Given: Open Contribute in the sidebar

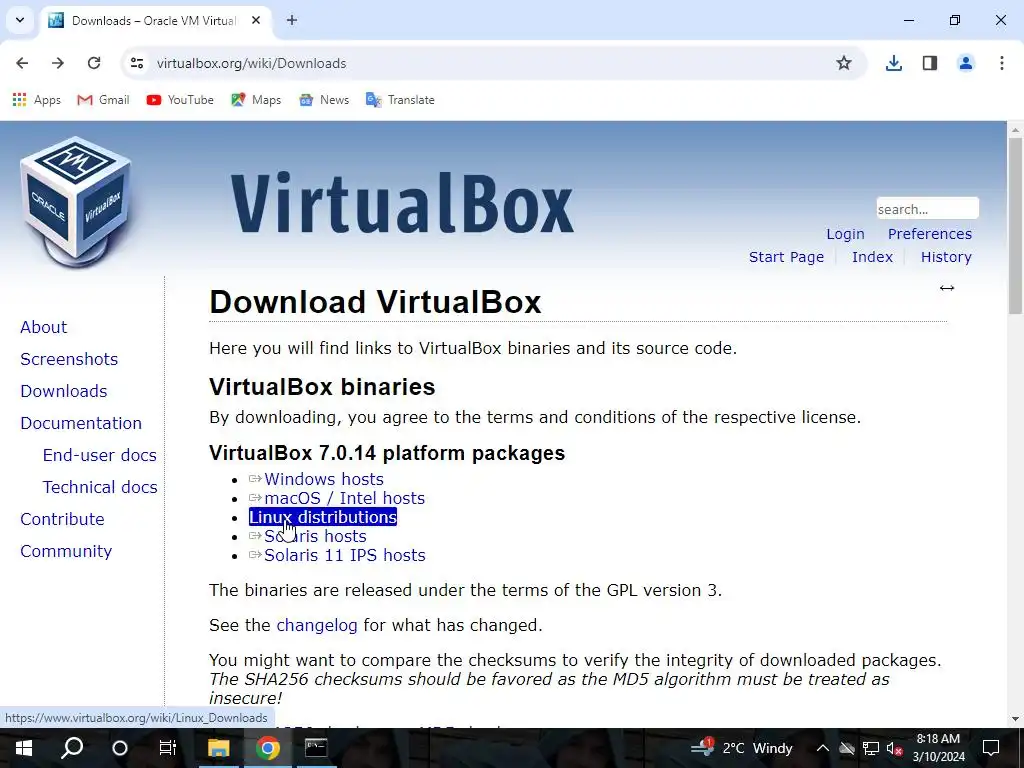Looking at the screenshot, I should coord(63,519).
